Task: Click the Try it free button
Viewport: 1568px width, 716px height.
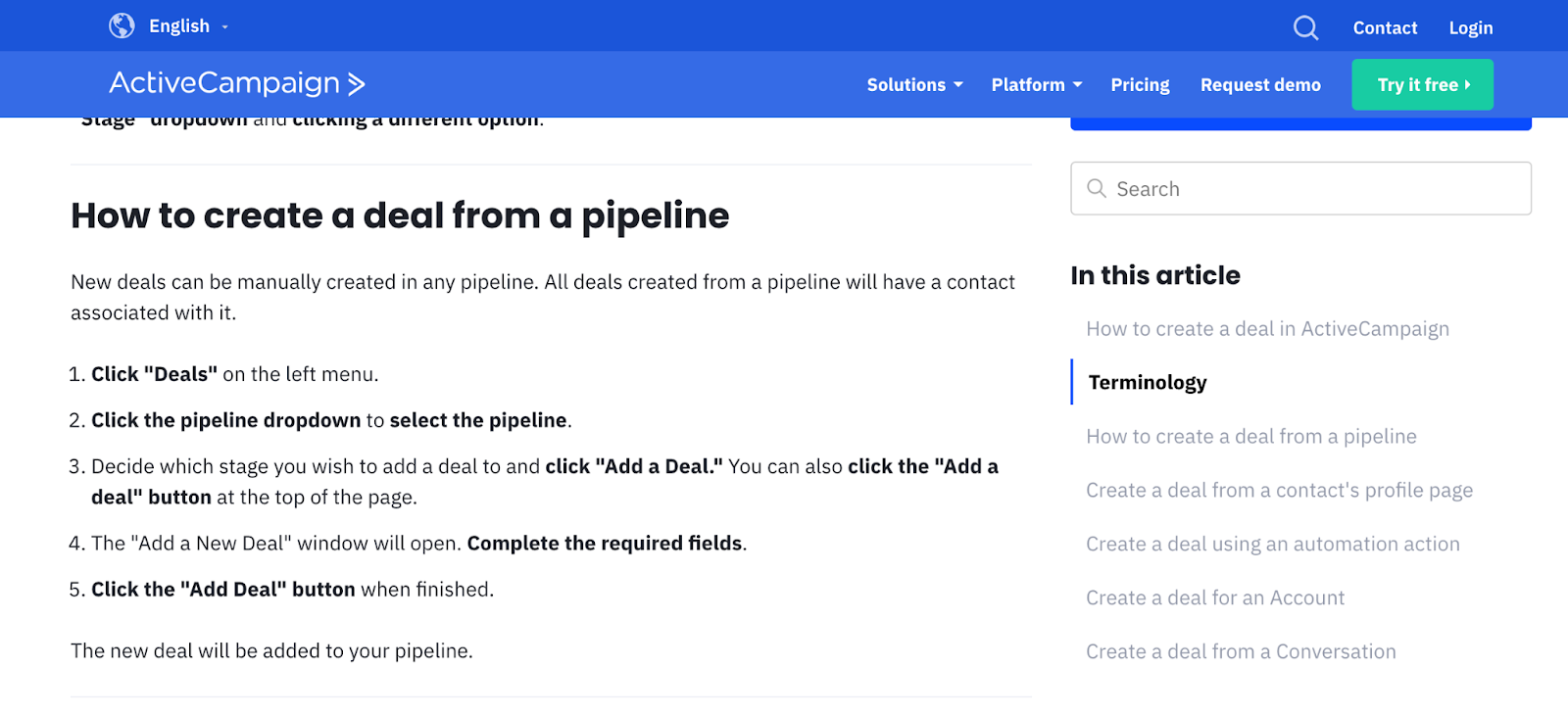Action: (1422, 84)
